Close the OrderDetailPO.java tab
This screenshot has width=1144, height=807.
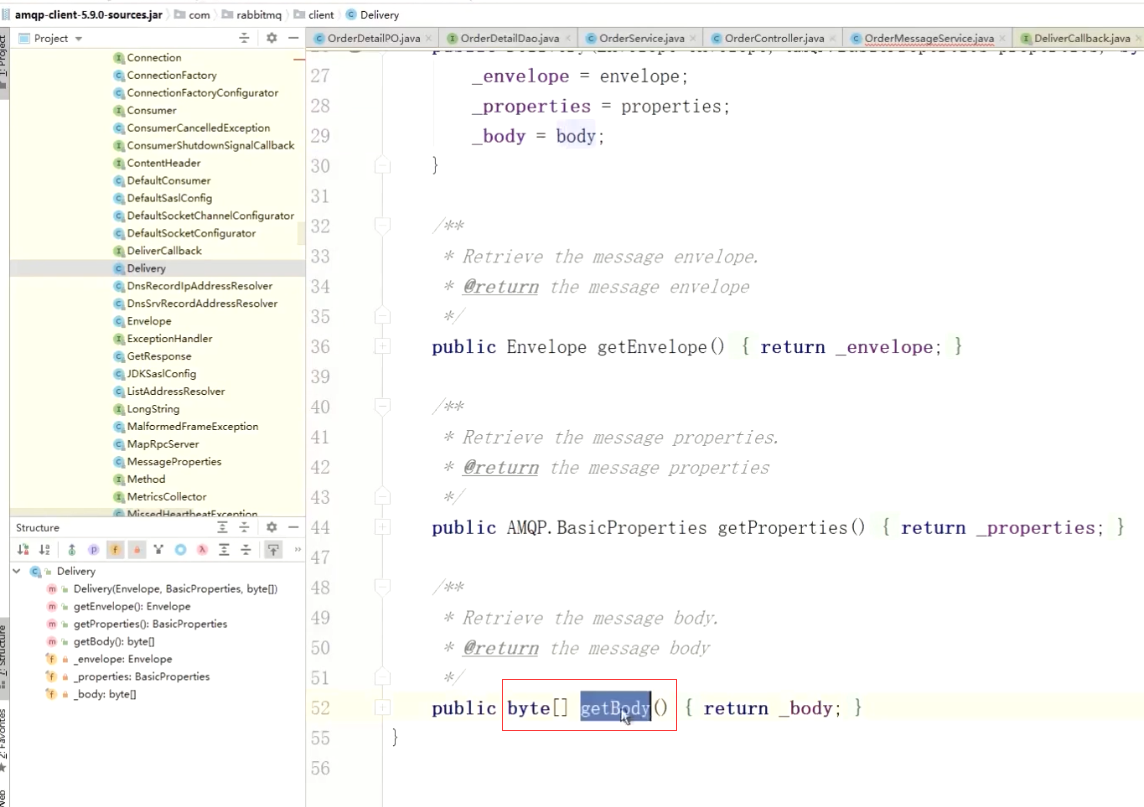[428, 38]
